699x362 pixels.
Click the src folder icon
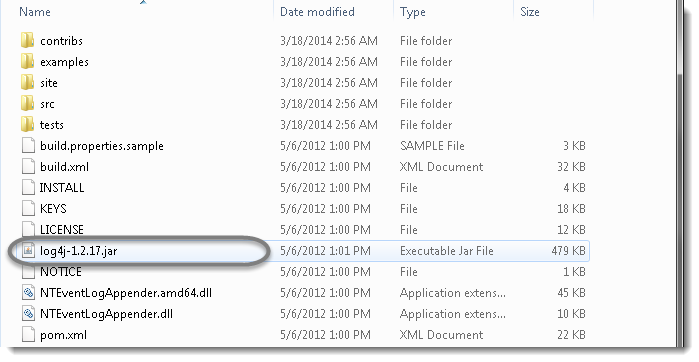(28, 103)
